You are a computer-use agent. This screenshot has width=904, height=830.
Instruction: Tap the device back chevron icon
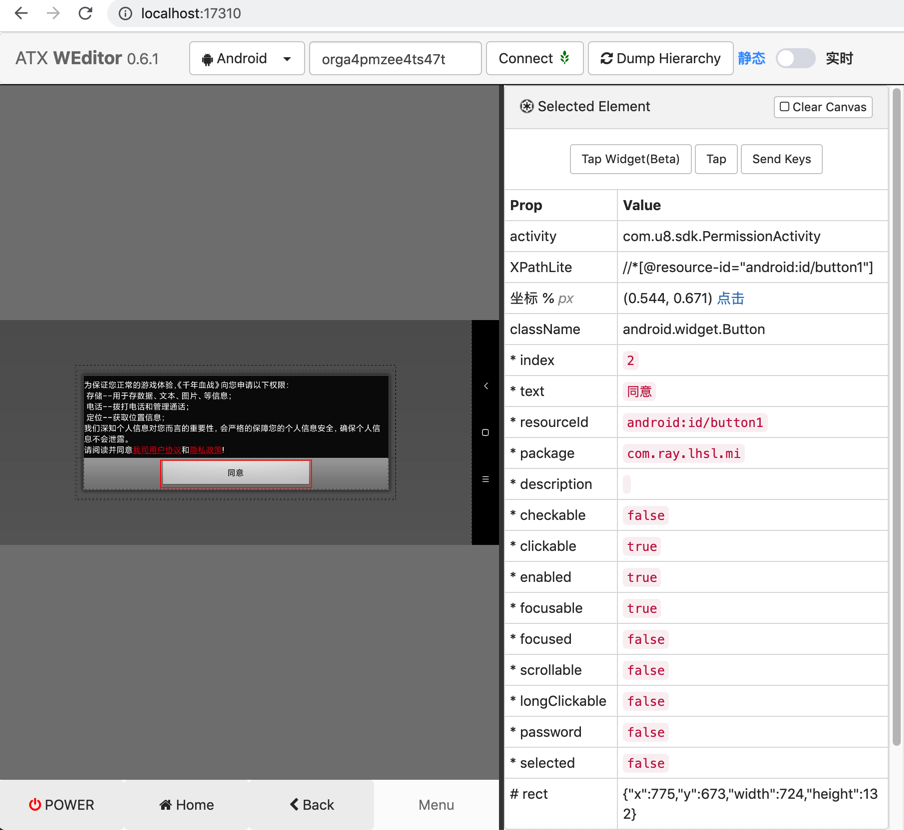click(x=485, y=386)
